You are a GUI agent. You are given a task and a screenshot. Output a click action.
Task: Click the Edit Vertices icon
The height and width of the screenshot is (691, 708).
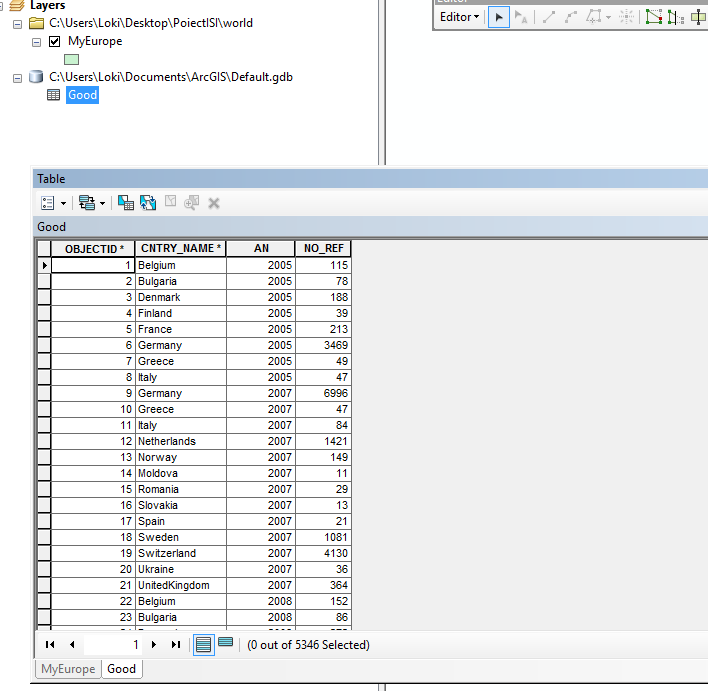(x=653, y=17)
